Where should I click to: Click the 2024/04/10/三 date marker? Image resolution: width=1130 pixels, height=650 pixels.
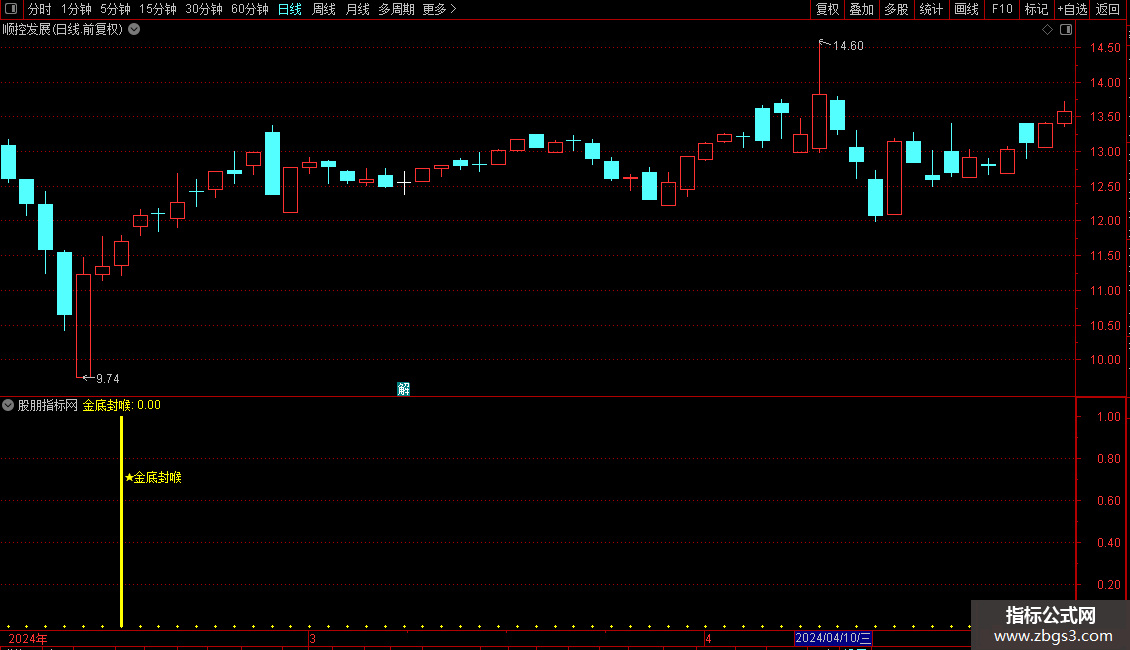pos(833,638)
